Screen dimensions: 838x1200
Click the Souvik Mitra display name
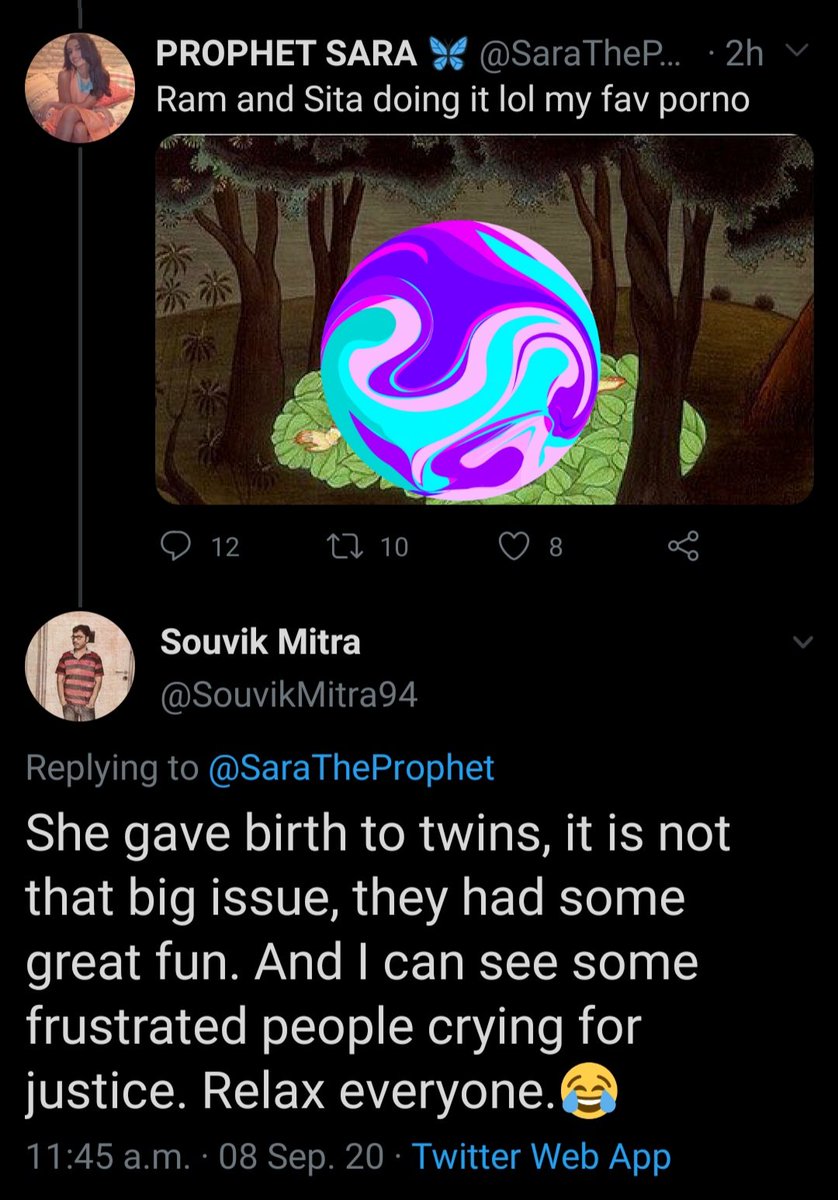pyautogui.click(x=260, y=642)
